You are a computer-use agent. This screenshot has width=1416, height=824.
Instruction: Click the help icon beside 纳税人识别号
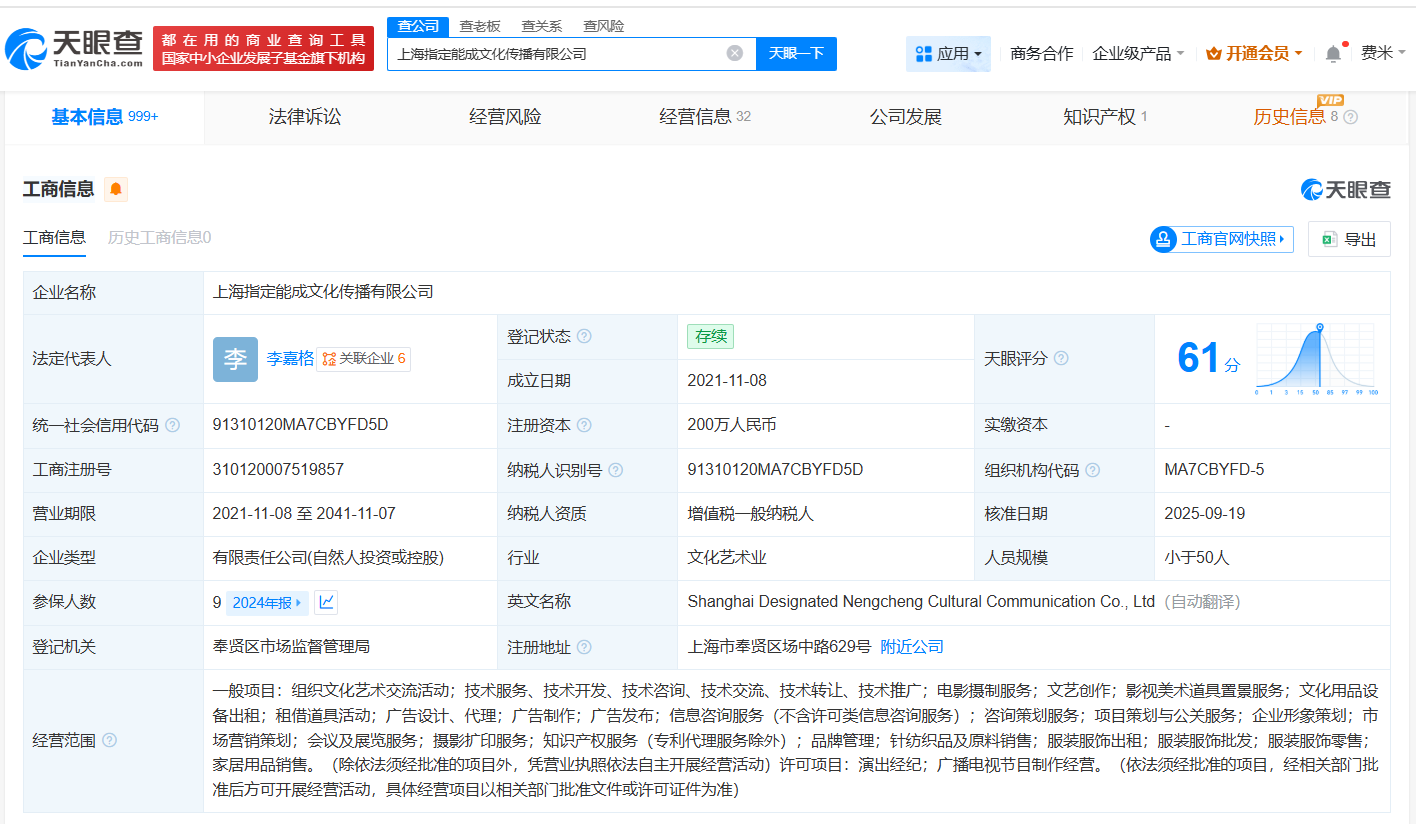617,469
